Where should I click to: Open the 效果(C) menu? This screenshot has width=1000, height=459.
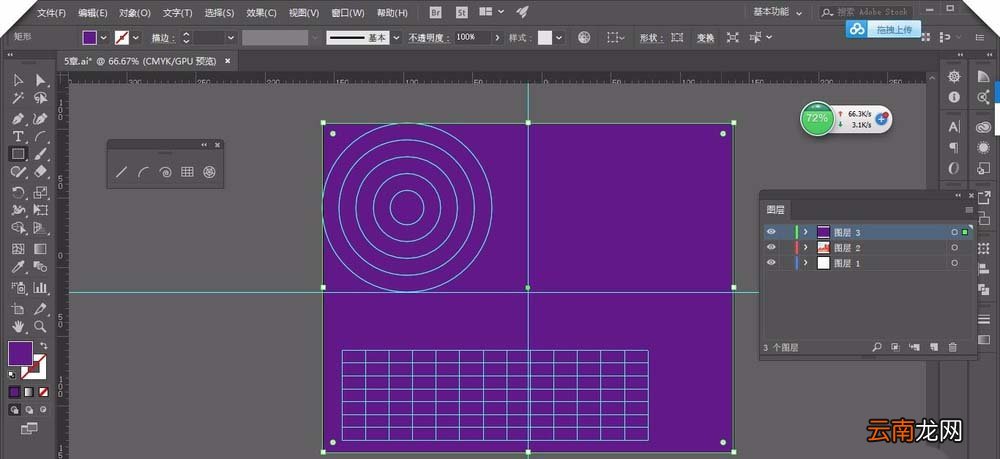click(261, 13)
